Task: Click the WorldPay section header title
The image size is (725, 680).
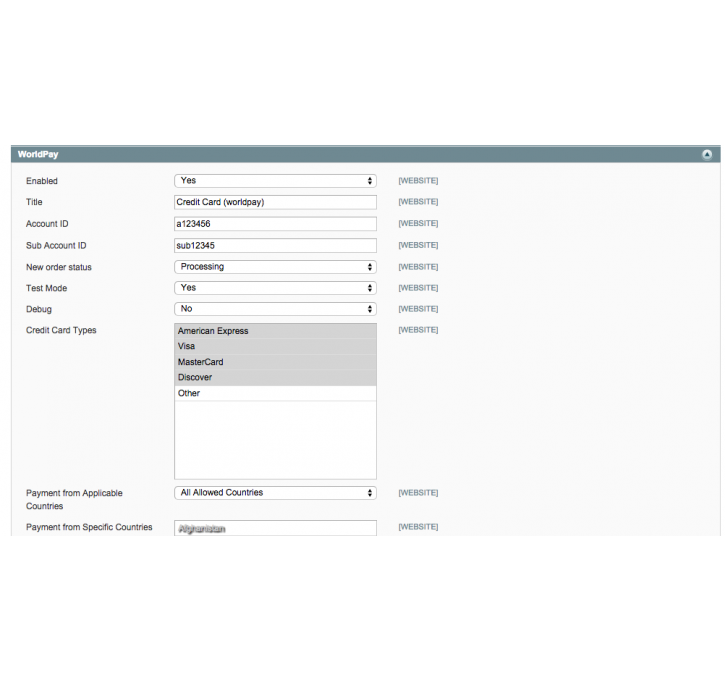Action: (x=38, y=154)
